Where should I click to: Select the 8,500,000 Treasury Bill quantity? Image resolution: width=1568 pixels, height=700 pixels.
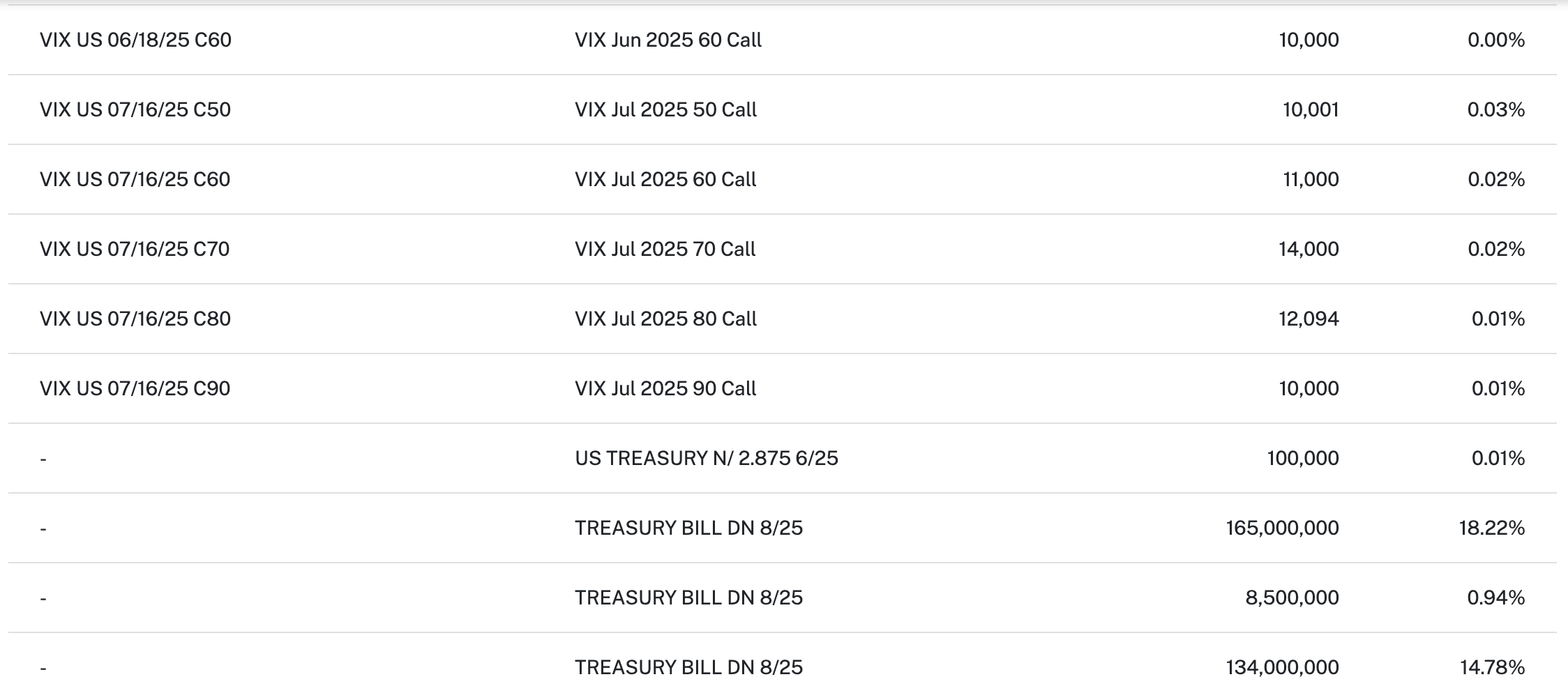pos(1292,598)
